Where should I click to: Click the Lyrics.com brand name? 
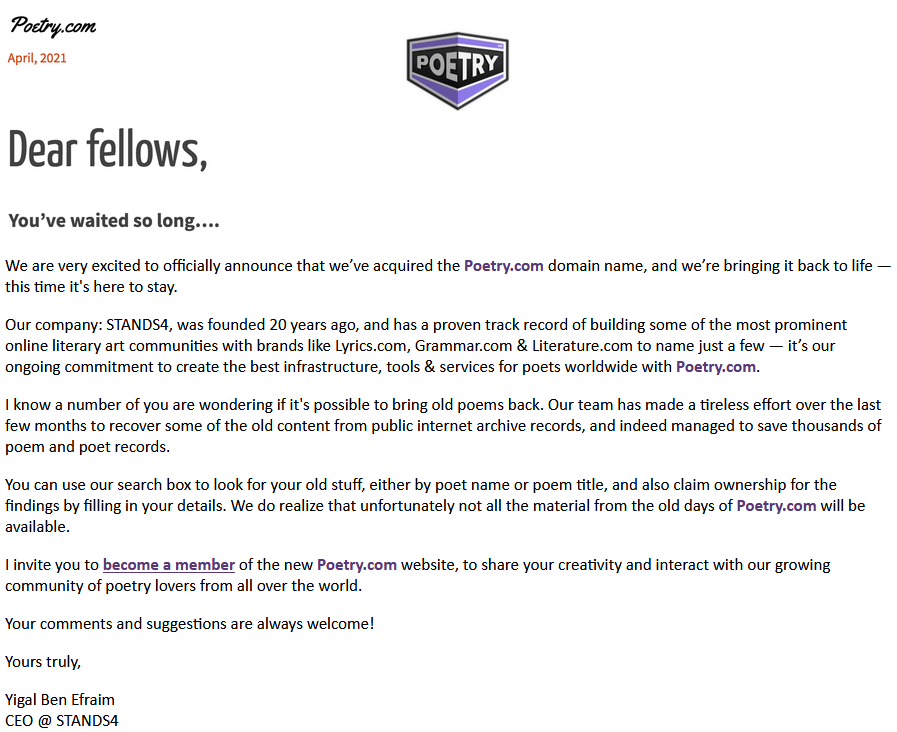click(360, 346)
